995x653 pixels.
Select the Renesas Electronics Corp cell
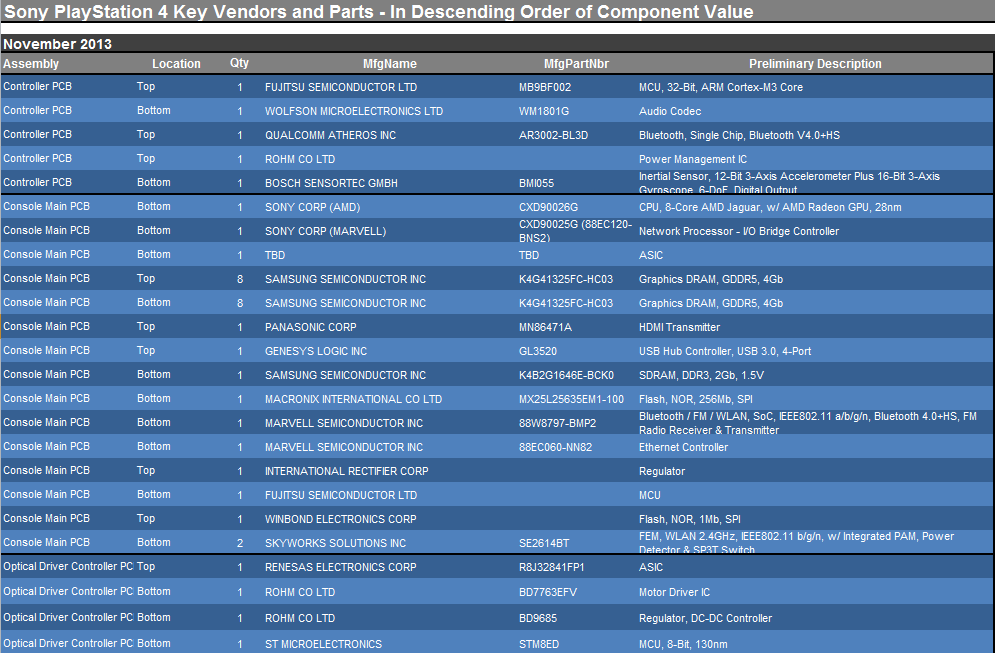click(x=340, y=568)
